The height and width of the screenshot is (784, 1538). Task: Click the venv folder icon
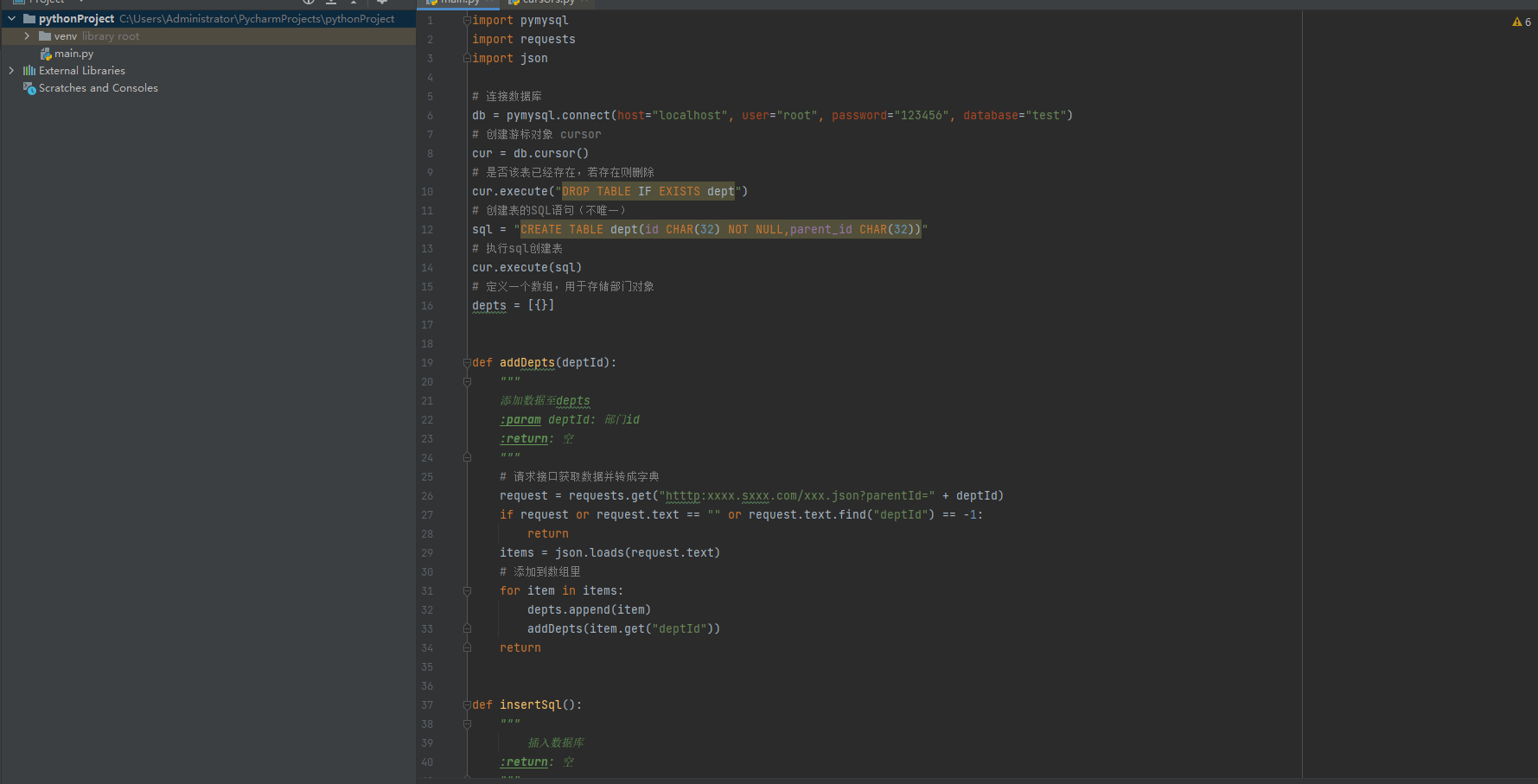(45, 36)
